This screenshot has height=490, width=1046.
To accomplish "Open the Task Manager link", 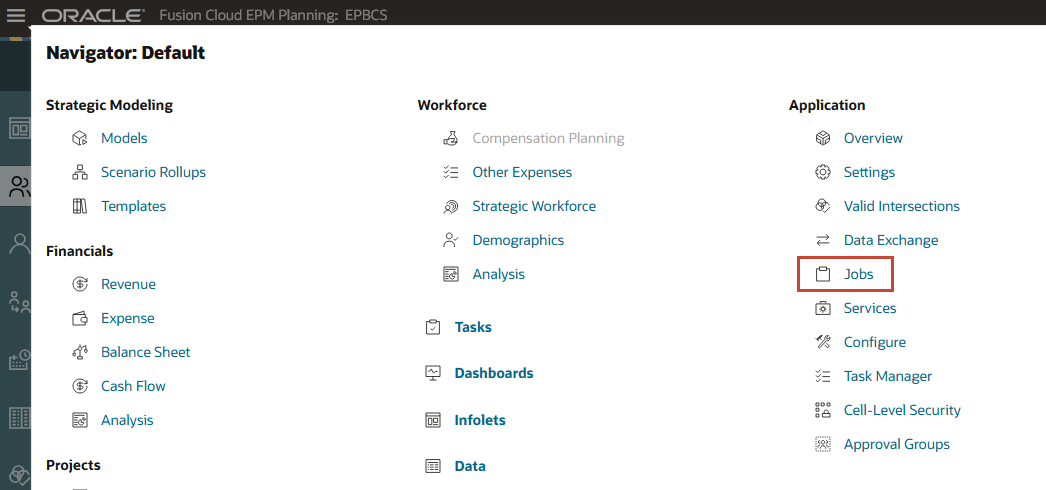I will pos(887,377).
